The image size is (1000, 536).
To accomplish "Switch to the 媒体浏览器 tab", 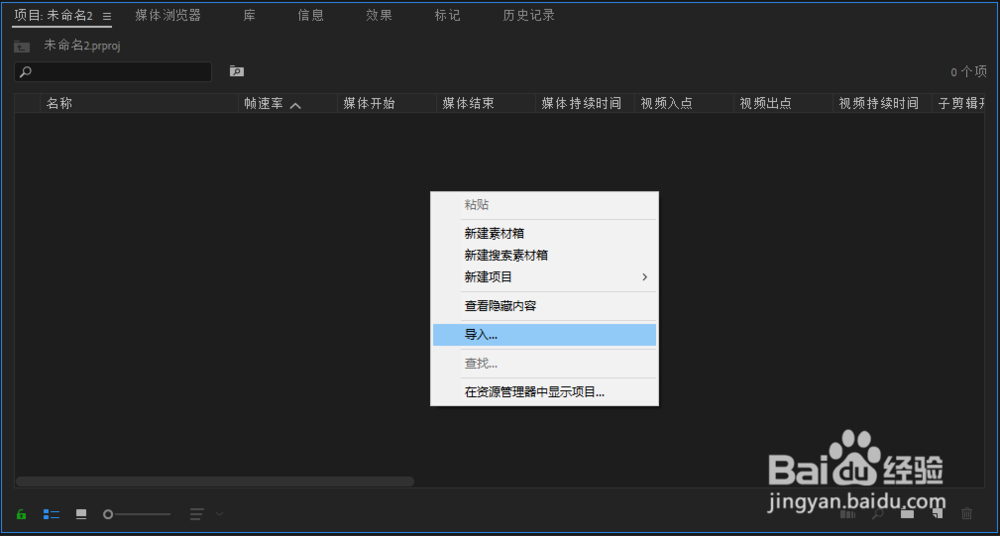I will pos(168,16).
